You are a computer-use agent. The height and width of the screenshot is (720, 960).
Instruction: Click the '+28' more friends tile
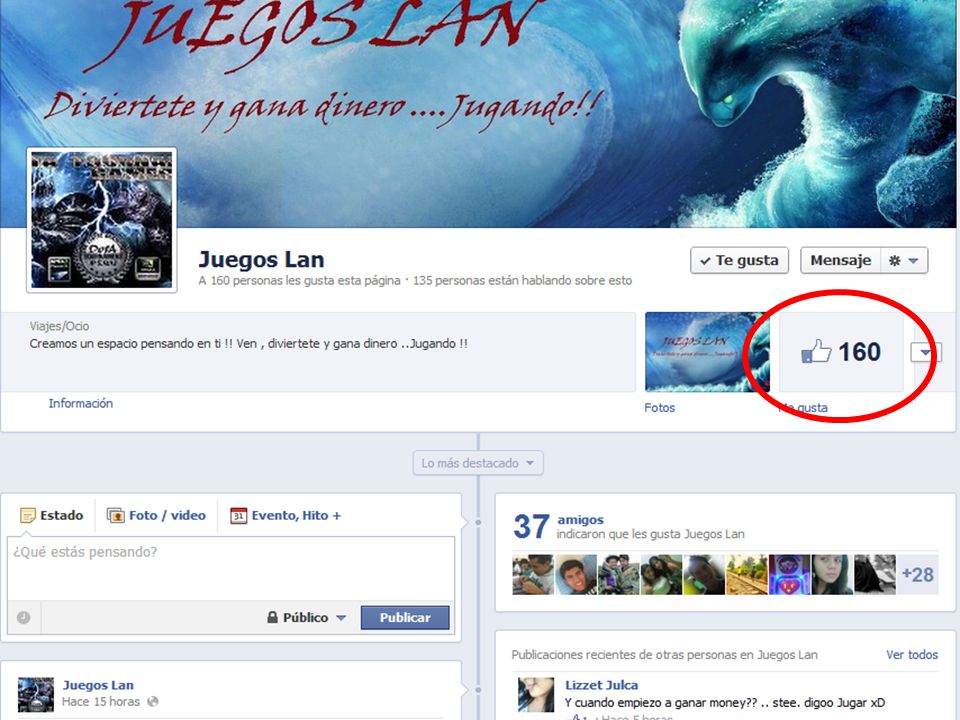(917, 574)
